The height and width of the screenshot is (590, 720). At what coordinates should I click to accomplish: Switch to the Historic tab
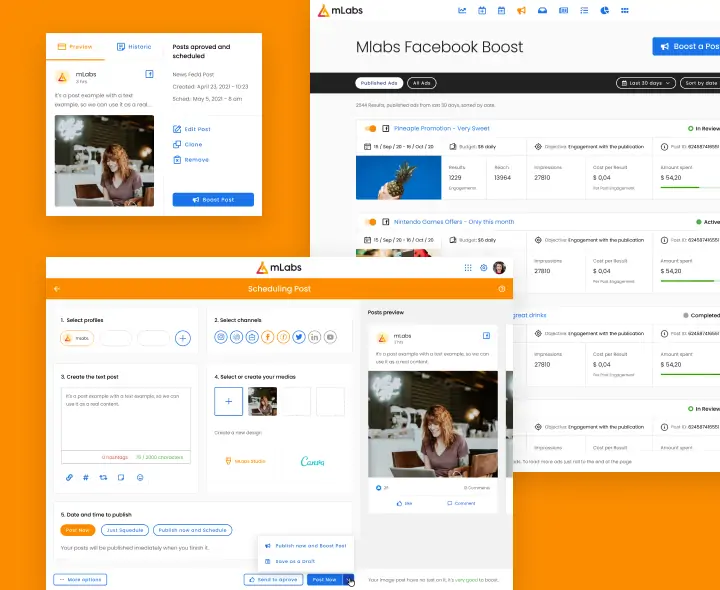[x=134, y=47]
